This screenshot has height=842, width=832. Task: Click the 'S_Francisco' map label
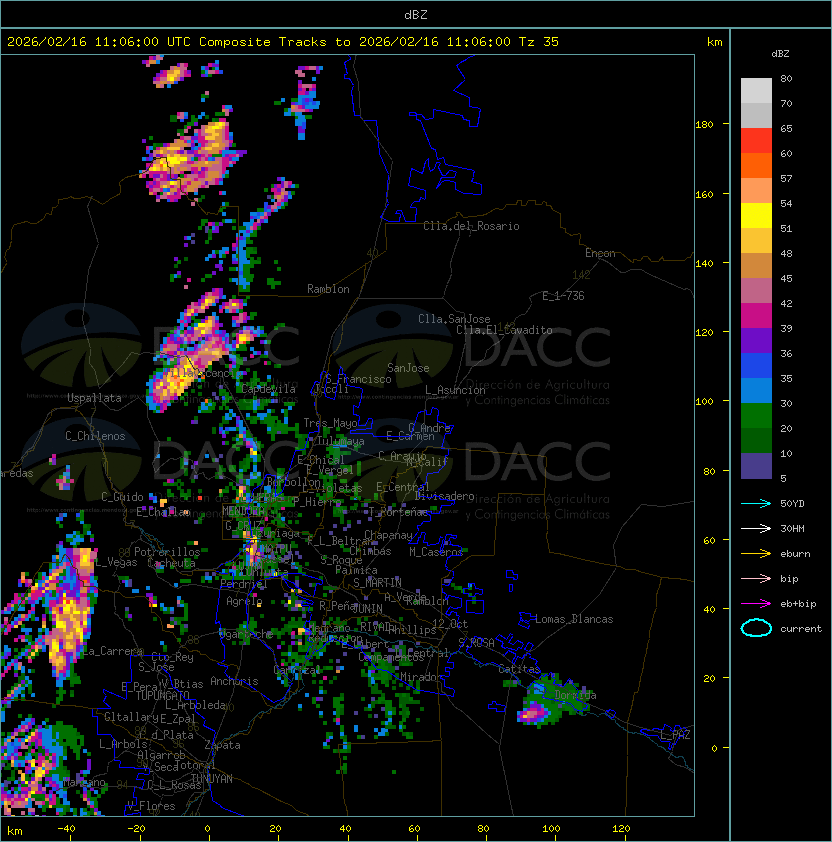pyautogui.click(x=358, y=379)
